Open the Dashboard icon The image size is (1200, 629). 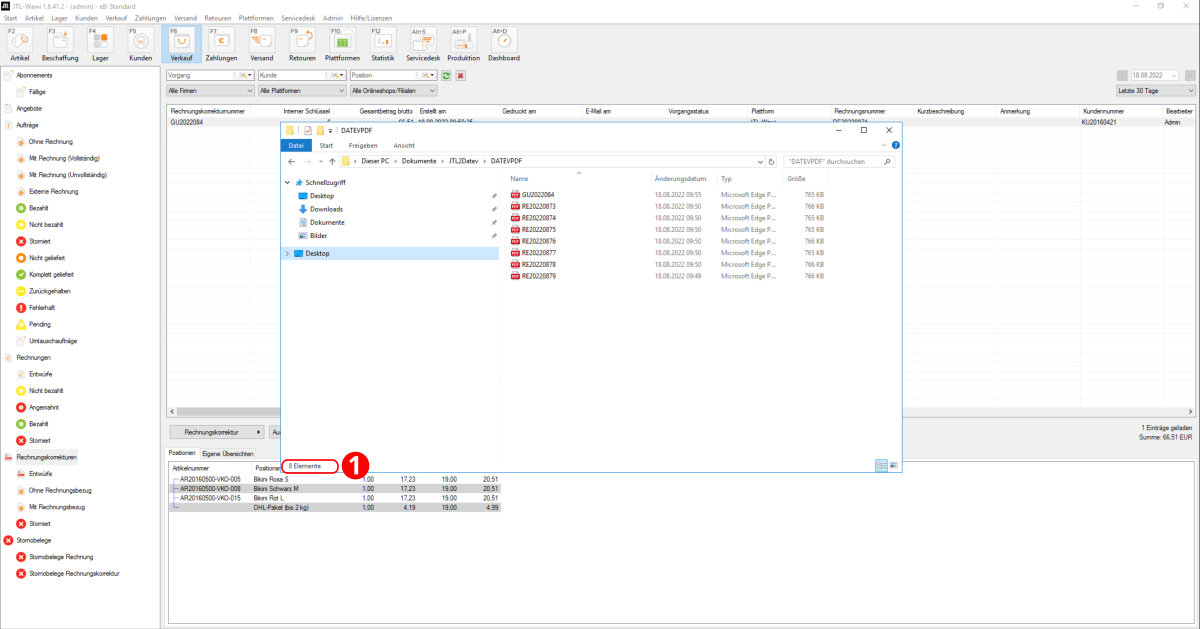[x=504, y=45]
